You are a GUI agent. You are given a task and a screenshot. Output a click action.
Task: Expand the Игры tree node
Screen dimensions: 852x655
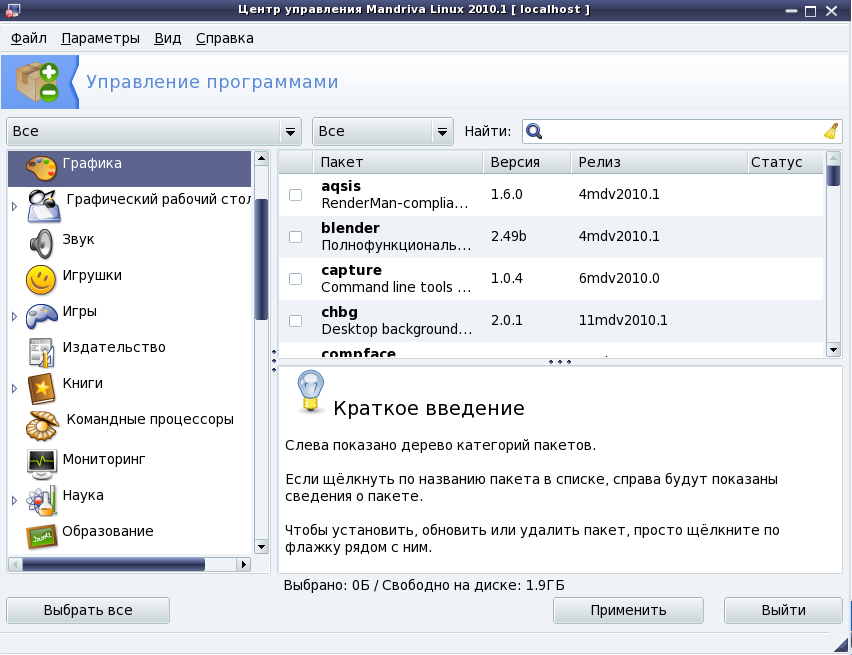pyautogui.click(x=15, y=316)
